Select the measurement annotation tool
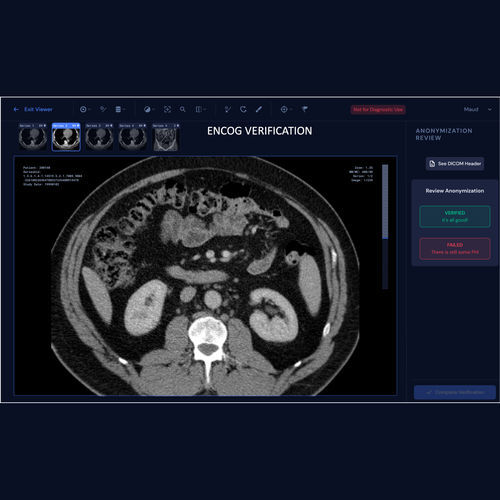The width and height of the screenshot is (500, 500). tap(228, 109)
